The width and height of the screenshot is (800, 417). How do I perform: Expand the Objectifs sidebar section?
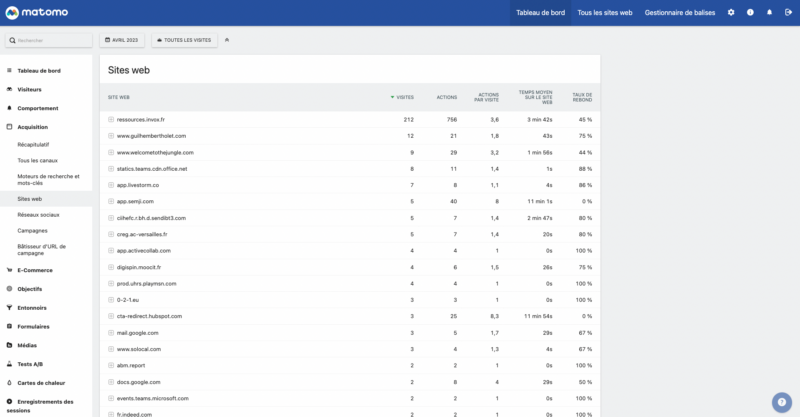click(30, 289)
